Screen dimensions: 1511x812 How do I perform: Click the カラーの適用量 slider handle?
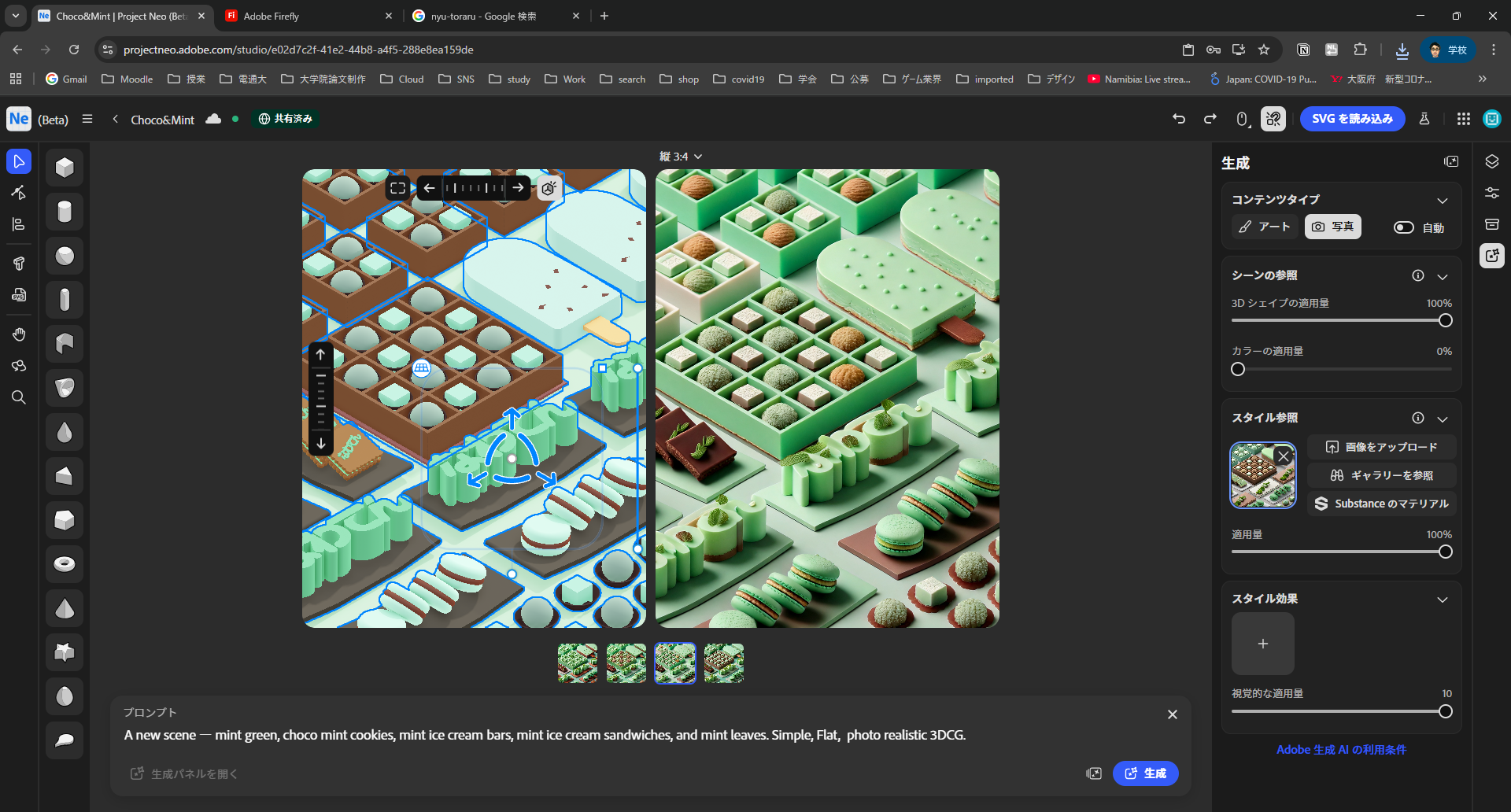point(1238,369)
